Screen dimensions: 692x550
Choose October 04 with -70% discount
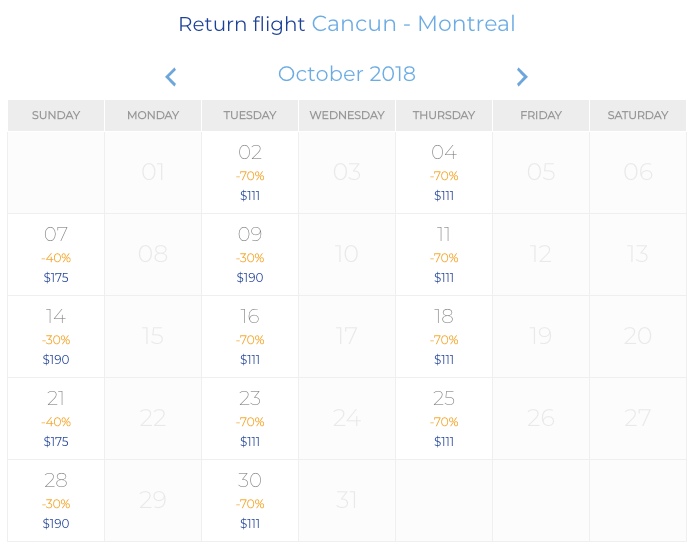[x=444, y=173]
